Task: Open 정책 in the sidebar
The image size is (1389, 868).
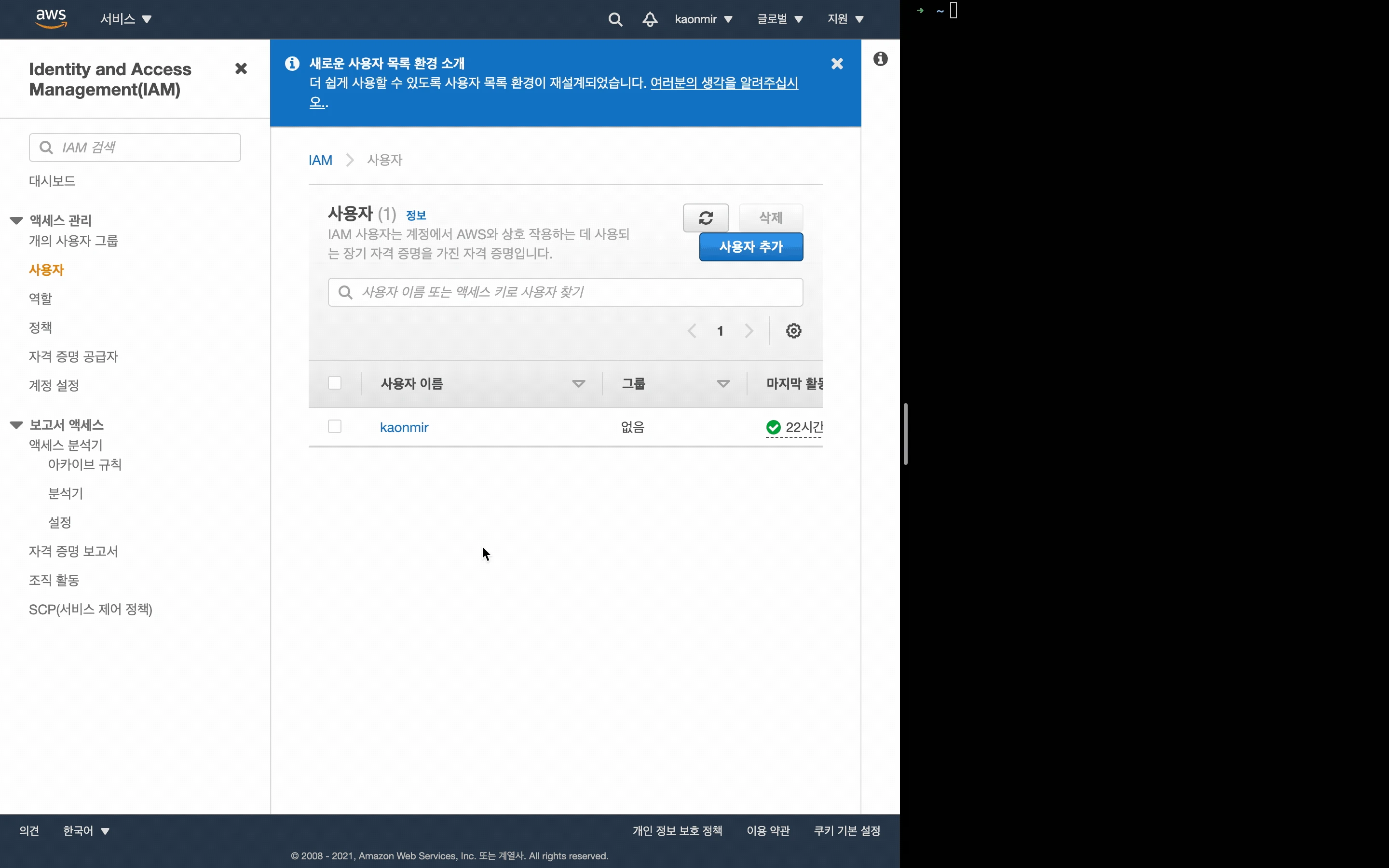Action: coord(40,327)
